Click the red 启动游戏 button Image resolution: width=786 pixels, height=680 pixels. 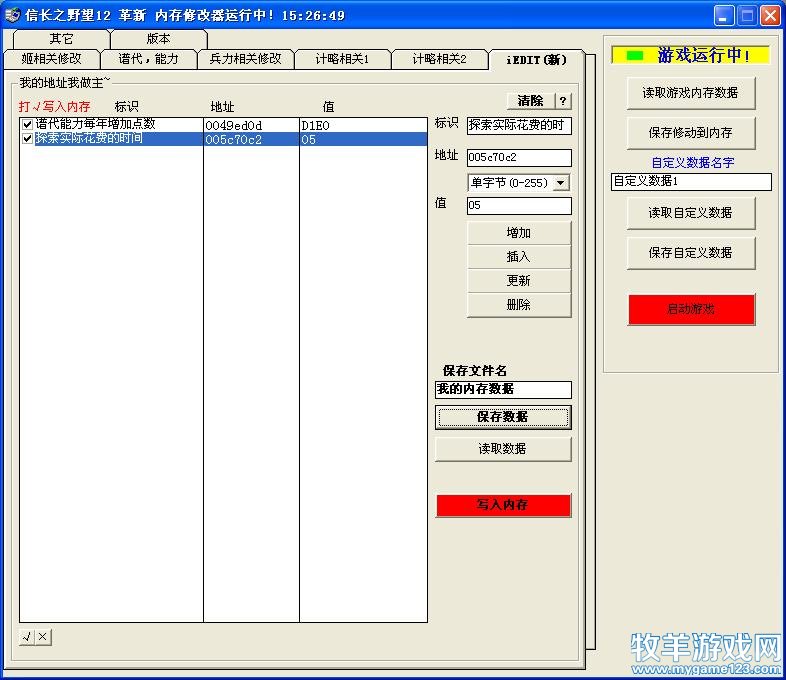[x=691, y=310]
